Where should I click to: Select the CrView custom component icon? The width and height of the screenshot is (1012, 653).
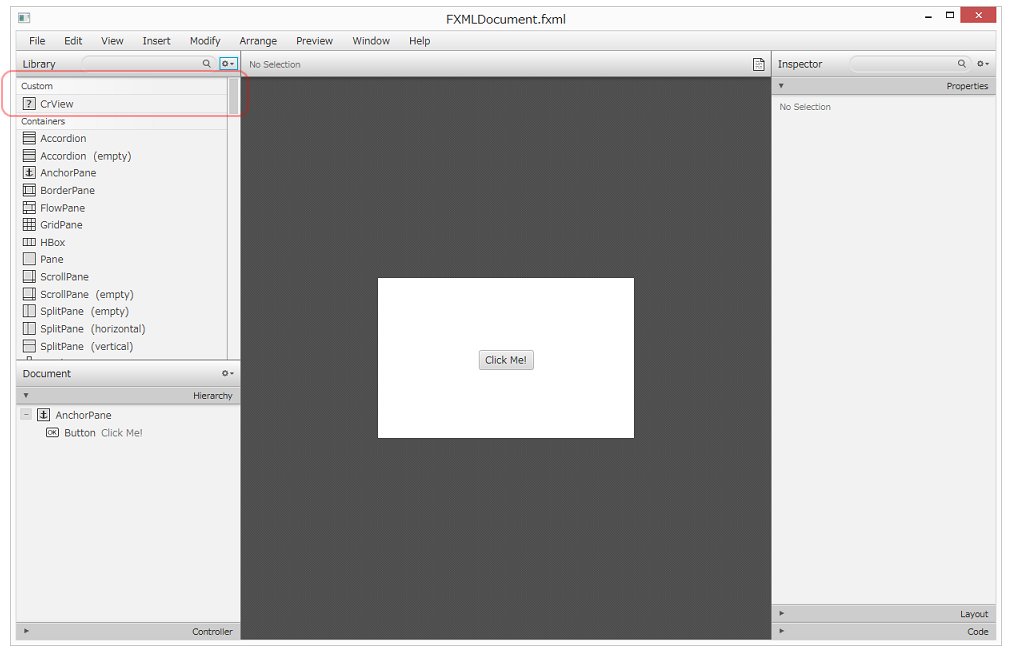(29, 104)
